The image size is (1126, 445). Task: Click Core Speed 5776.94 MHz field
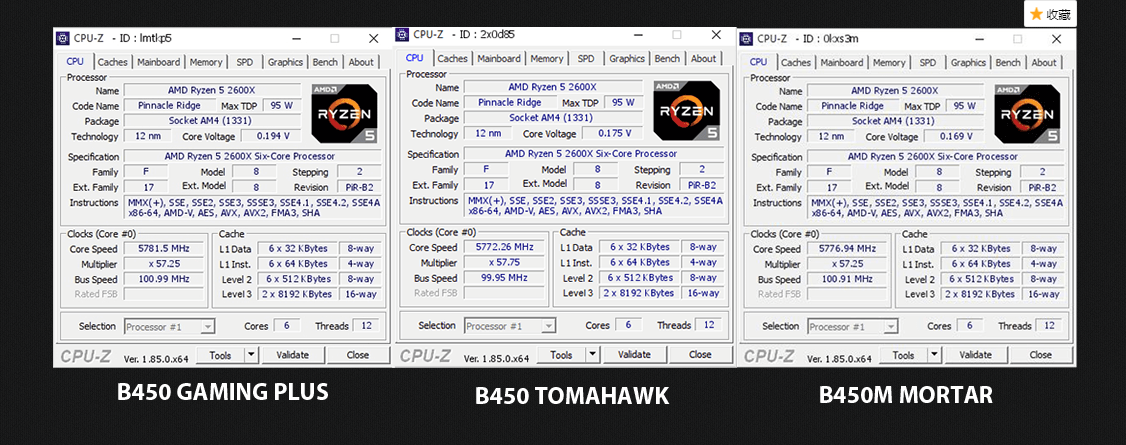[847, 249]
